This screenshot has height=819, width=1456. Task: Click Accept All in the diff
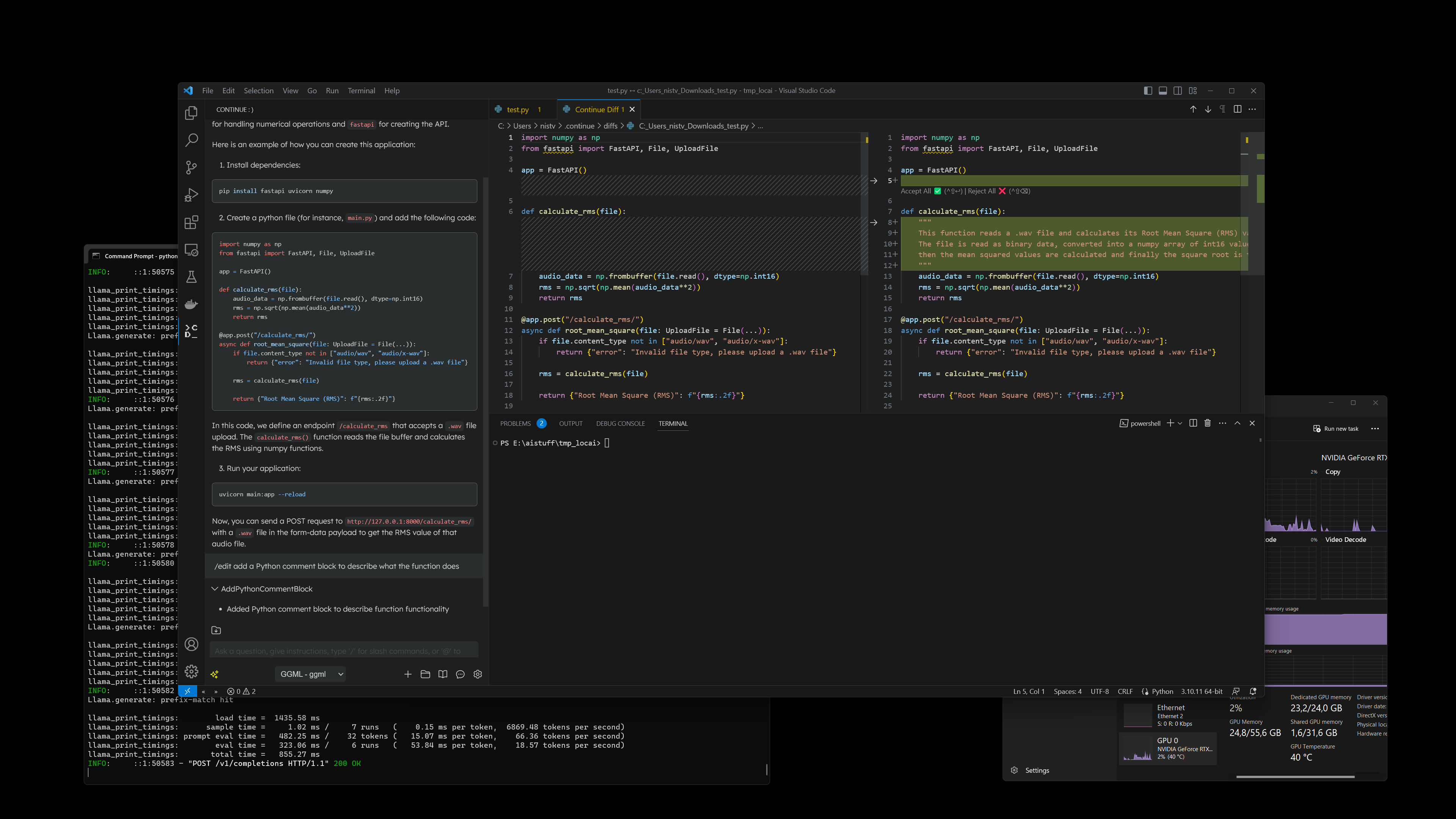pos(916,191)
